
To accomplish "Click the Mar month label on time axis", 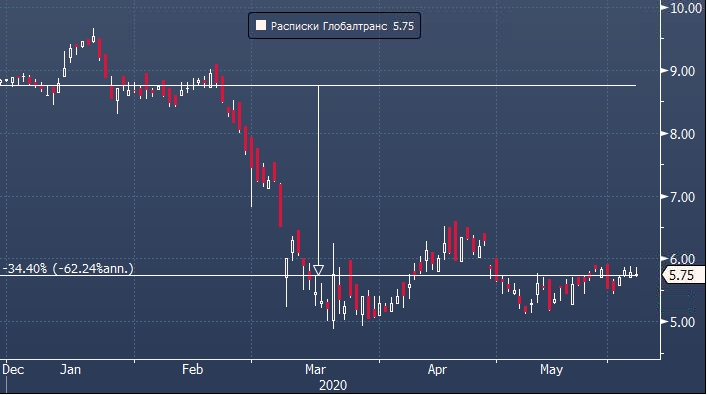I will point(315,370).
